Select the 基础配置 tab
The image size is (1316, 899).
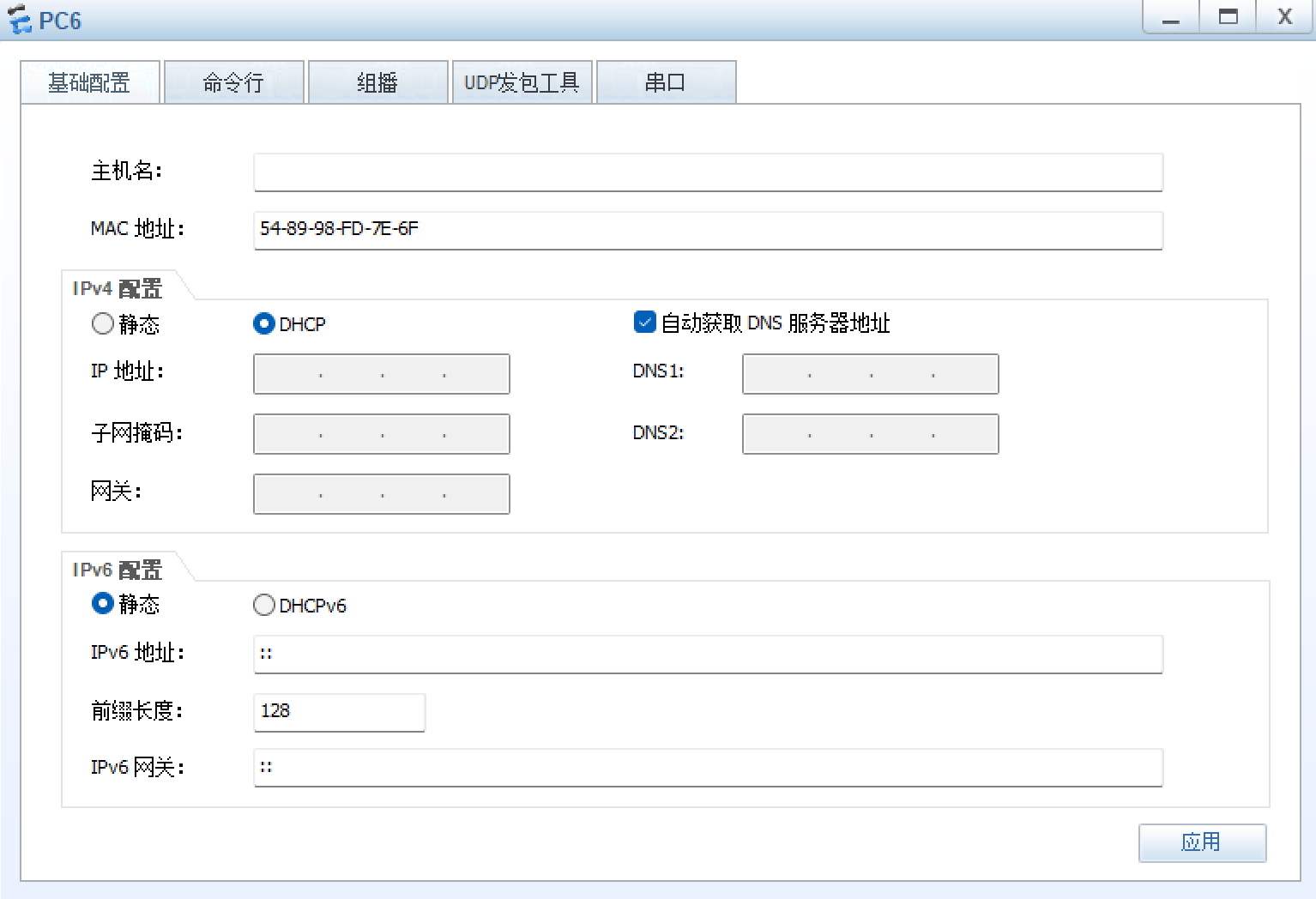tap(90, 81)
